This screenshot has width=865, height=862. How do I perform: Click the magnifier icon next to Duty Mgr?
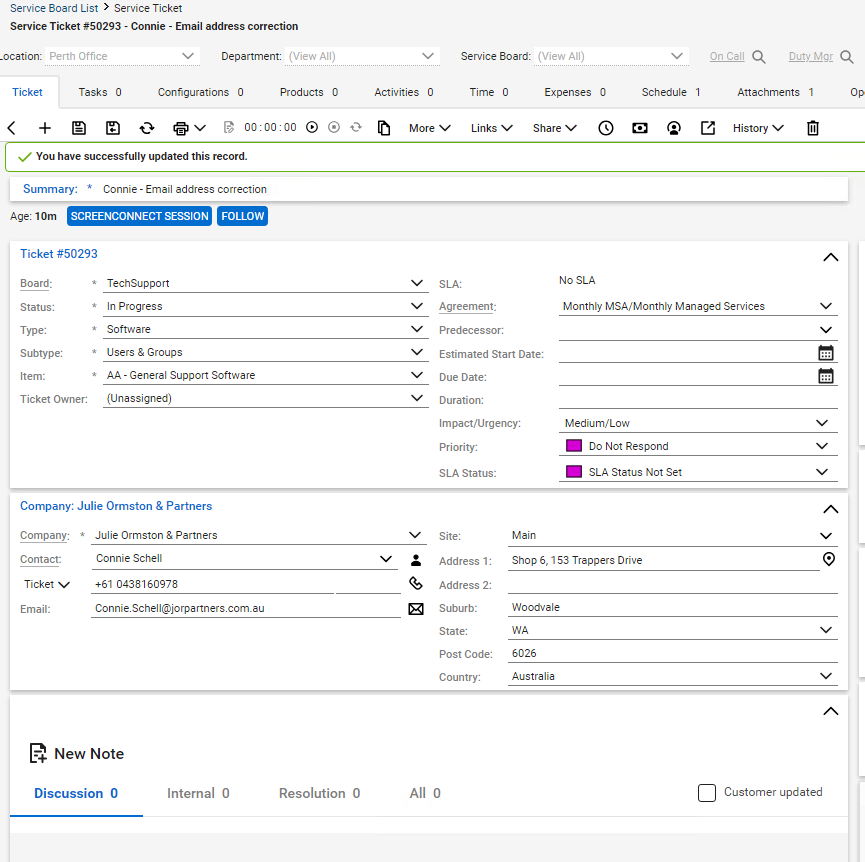coord(847,57)
